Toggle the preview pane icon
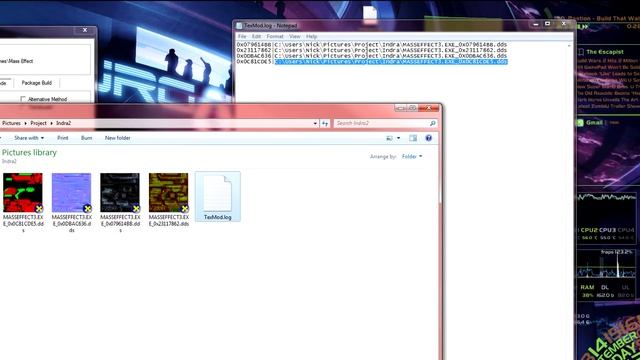Viewport: 640px width, 360px height. pos(413,138)
